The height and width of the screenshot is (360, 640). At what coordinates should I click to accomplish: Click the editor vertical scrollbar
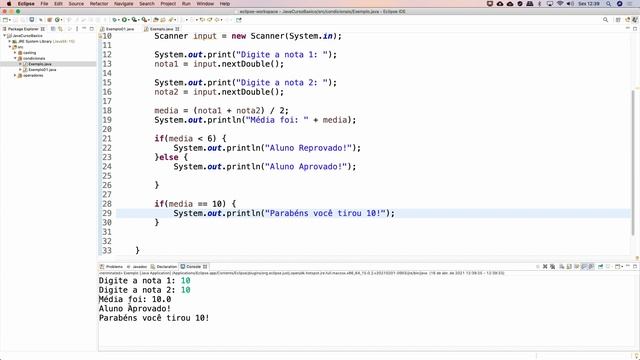pos(633,163)
